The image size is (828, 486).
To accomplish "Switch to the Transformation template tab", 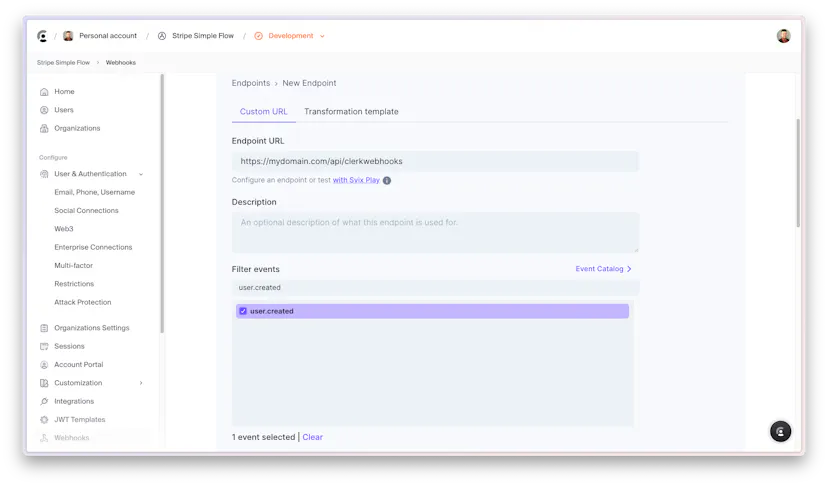I will pyautogui.click(x=351, y=111).
